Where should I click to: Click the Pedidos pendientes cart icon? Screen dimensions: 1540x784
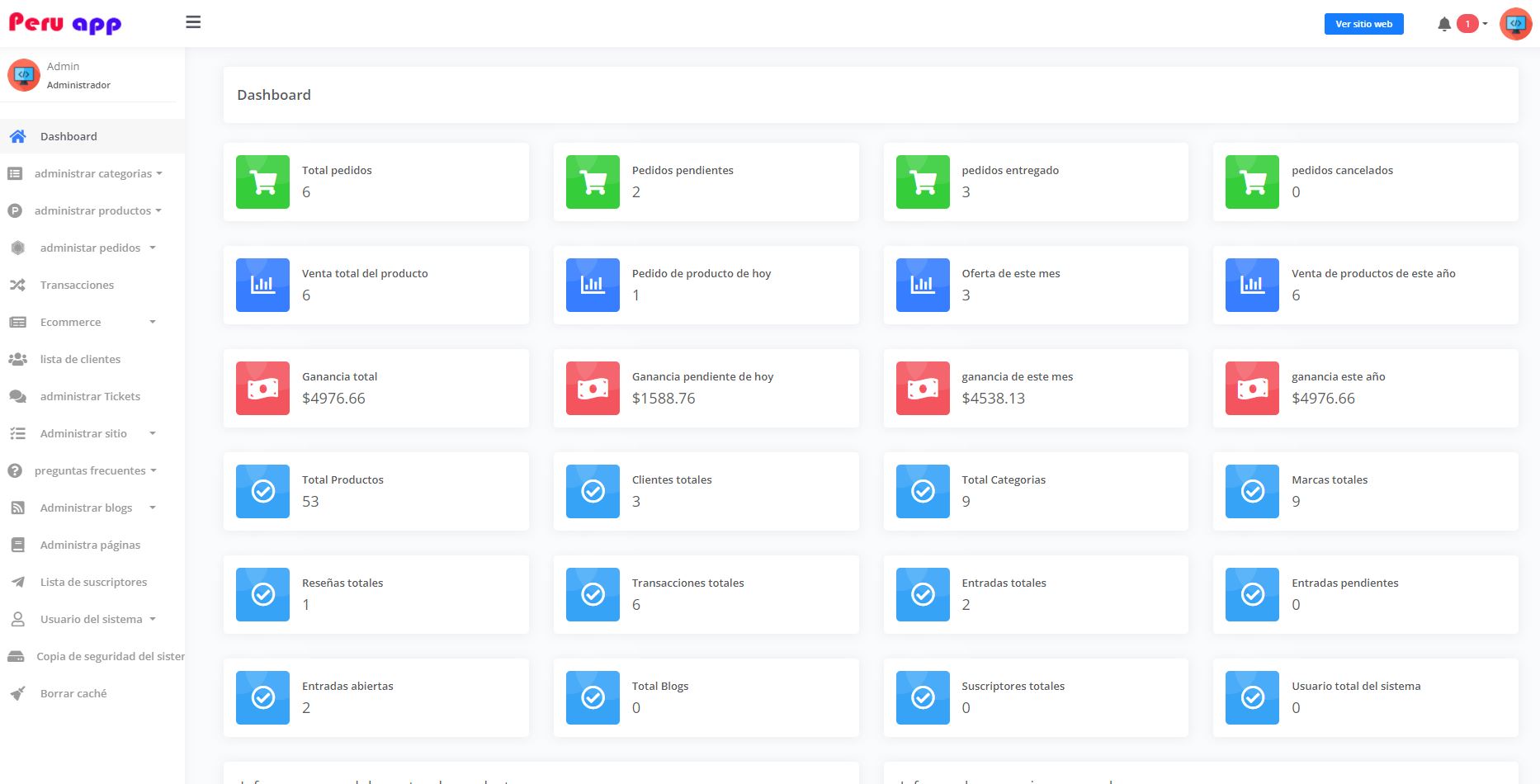(593, 182)
